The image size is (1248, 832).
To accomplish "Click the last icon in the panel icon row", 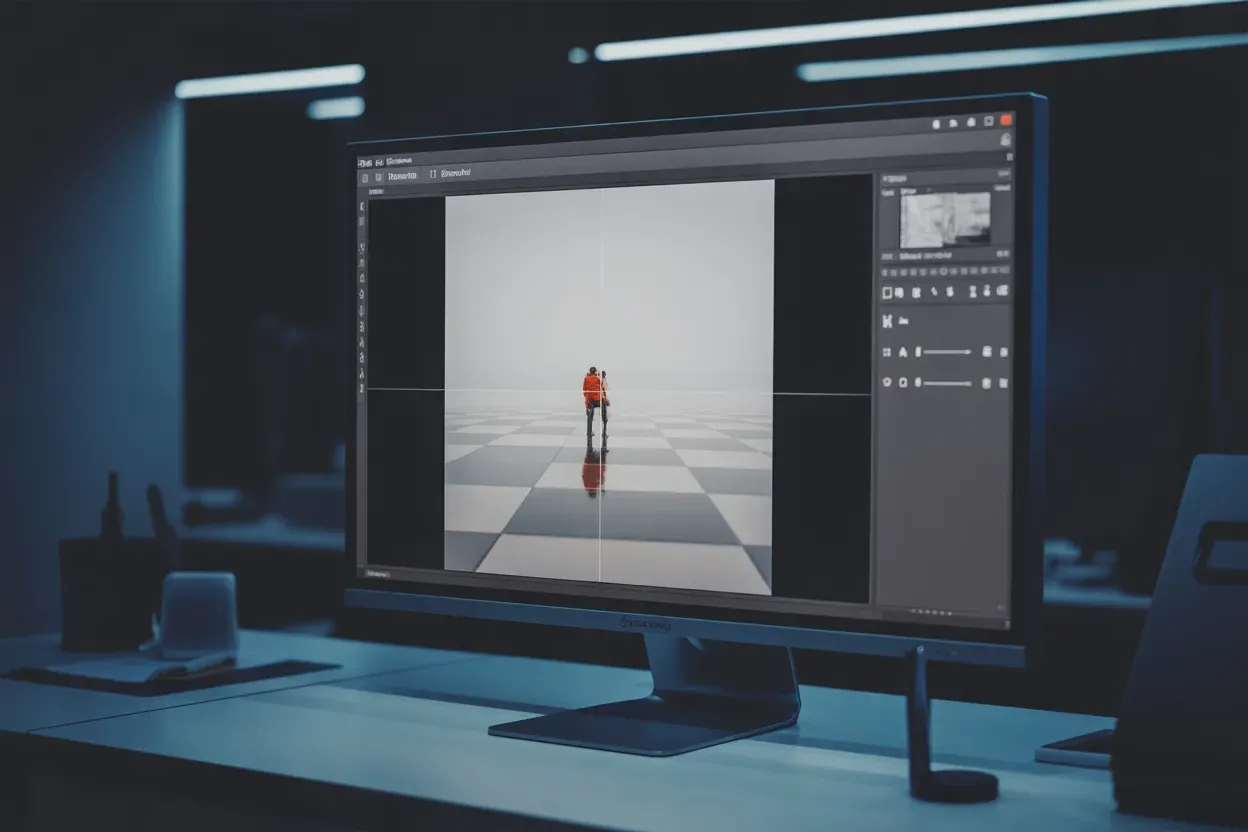I will click(x=1002, y=290).
